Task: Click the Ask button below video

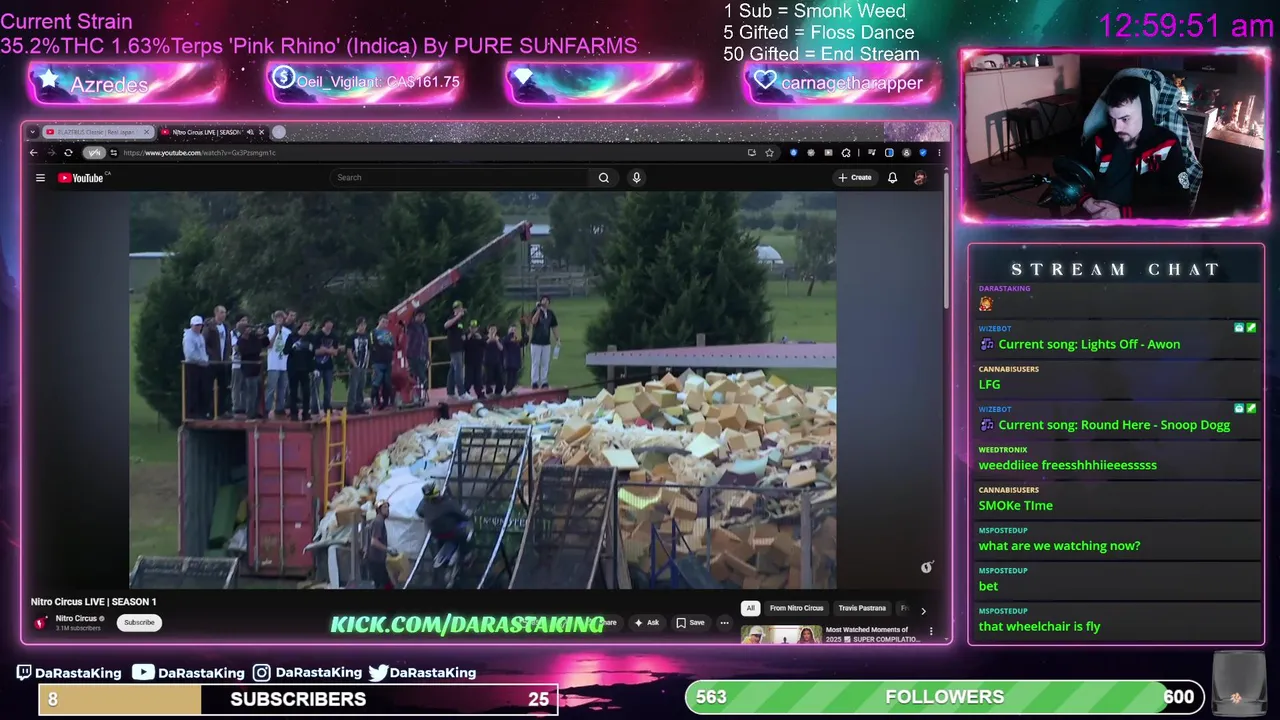Action: (647, 622)
